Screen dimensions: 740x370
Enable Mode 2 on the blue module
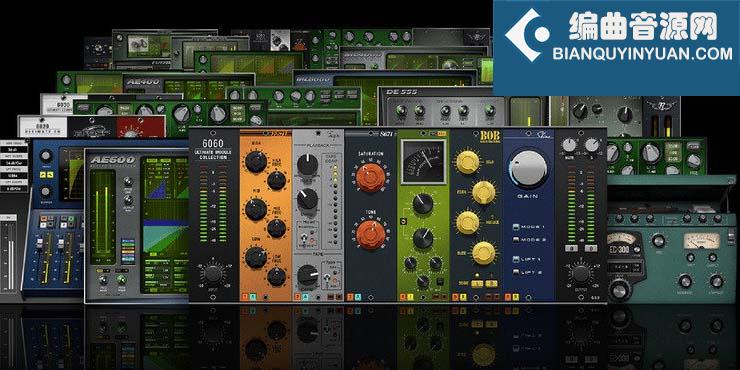[x=516, y=240]
